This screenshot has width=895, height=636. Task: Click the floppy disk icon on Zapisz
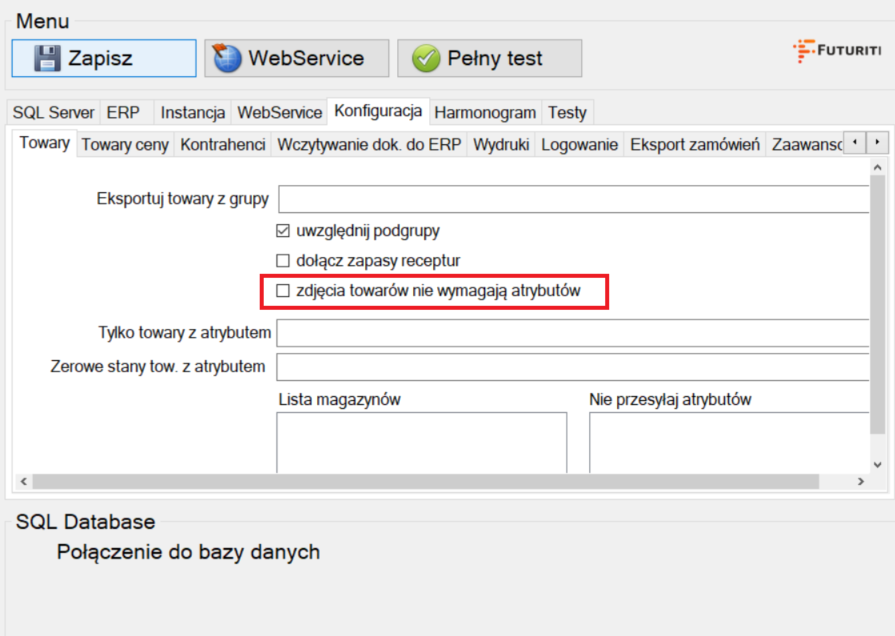pyautogui.click(x=48, y=58)
